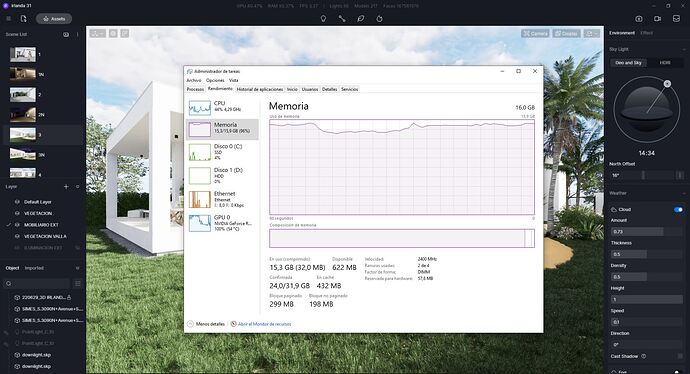Select scene thumbnail 2N

(23, 114)
